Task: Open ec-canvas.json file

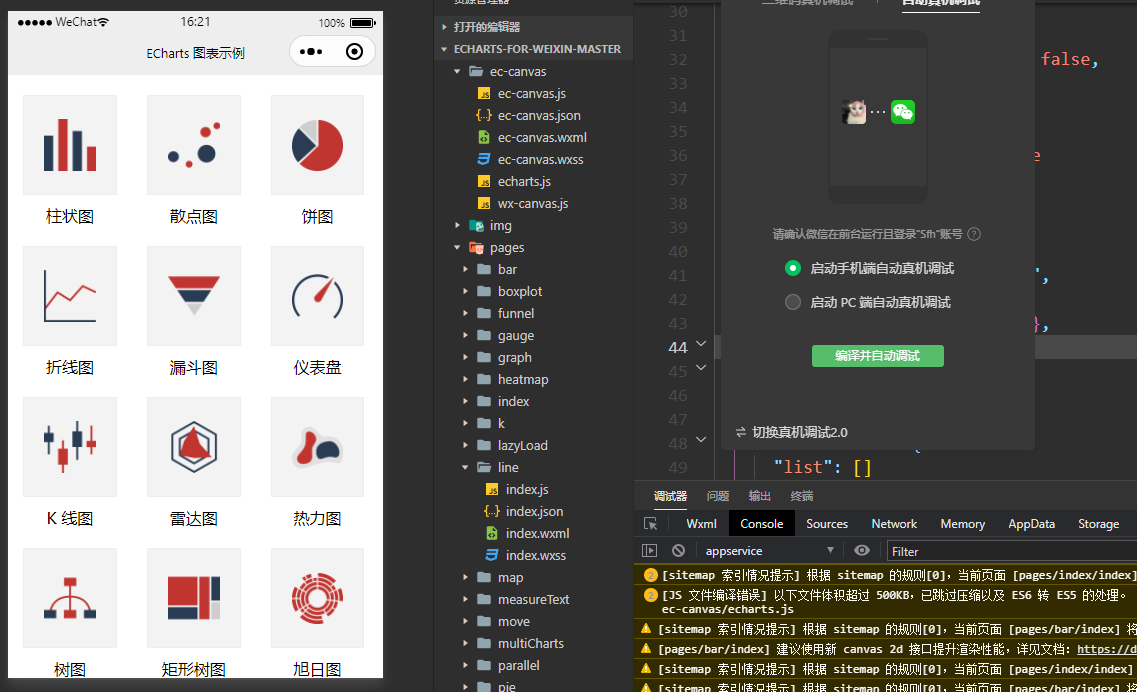Action: [539, 115]
